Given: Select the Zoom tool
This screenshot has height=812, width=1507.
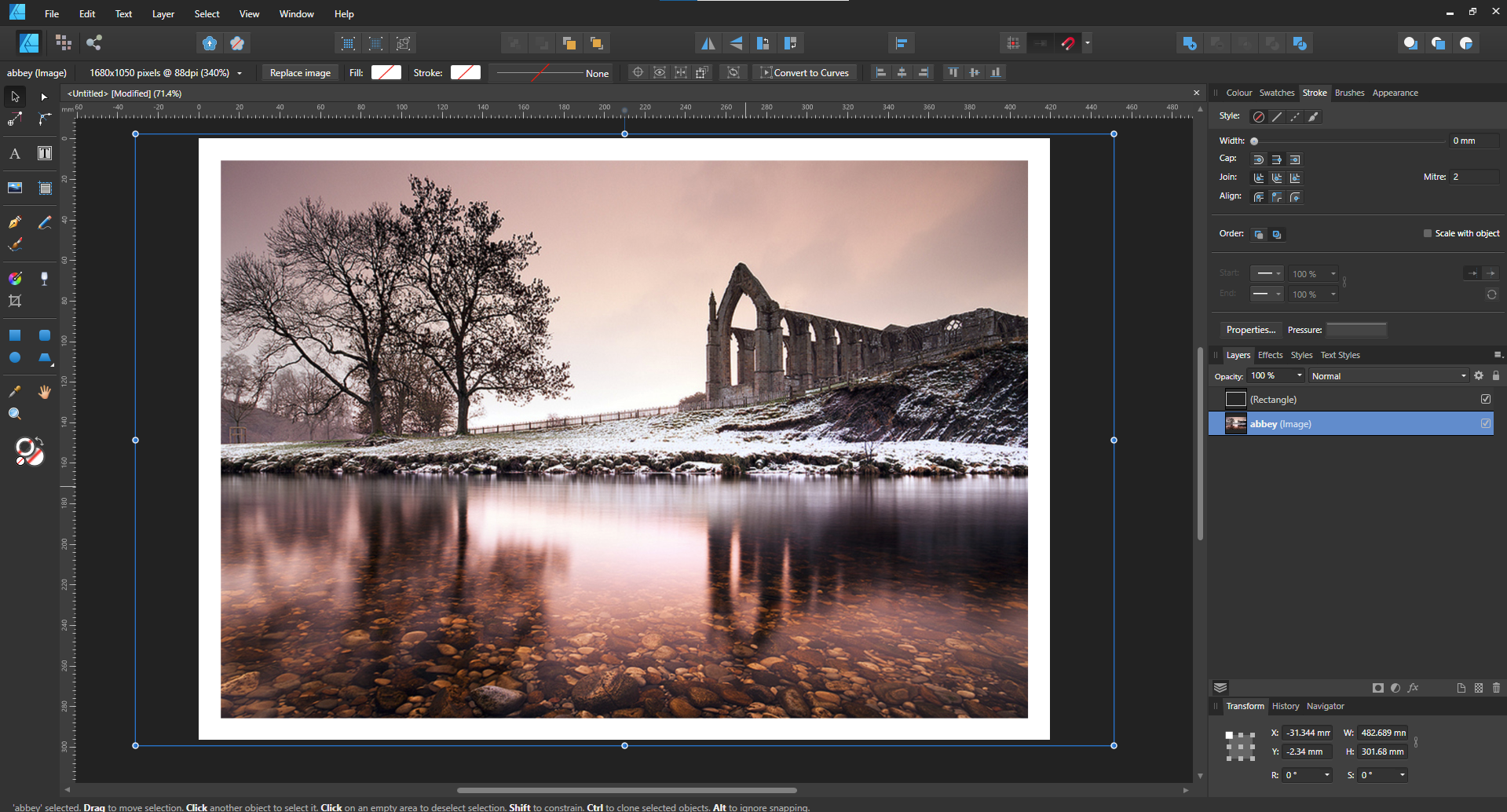Looking at the screenshot, I should (x=15, y=414).
